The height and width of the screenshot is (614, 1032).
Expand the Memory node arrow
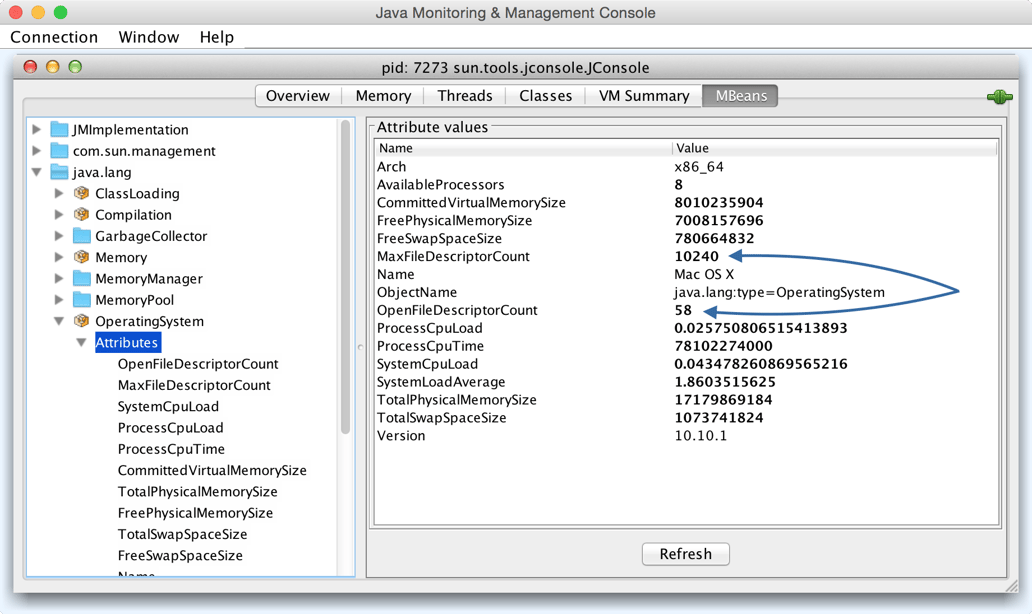click(x=59, y=257)
